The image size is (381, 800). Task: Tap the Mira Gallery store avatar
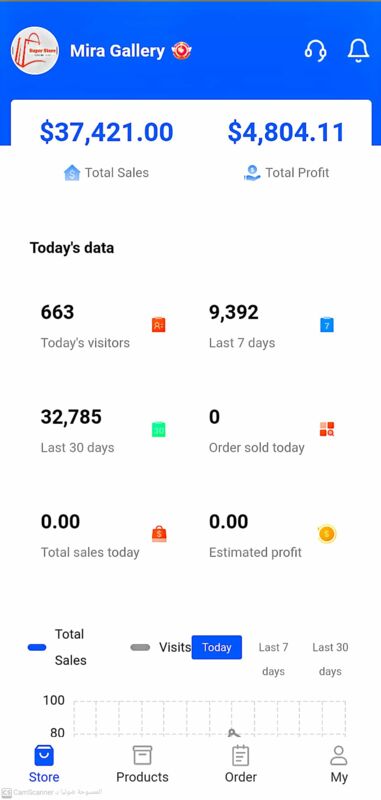click(35, 51)
